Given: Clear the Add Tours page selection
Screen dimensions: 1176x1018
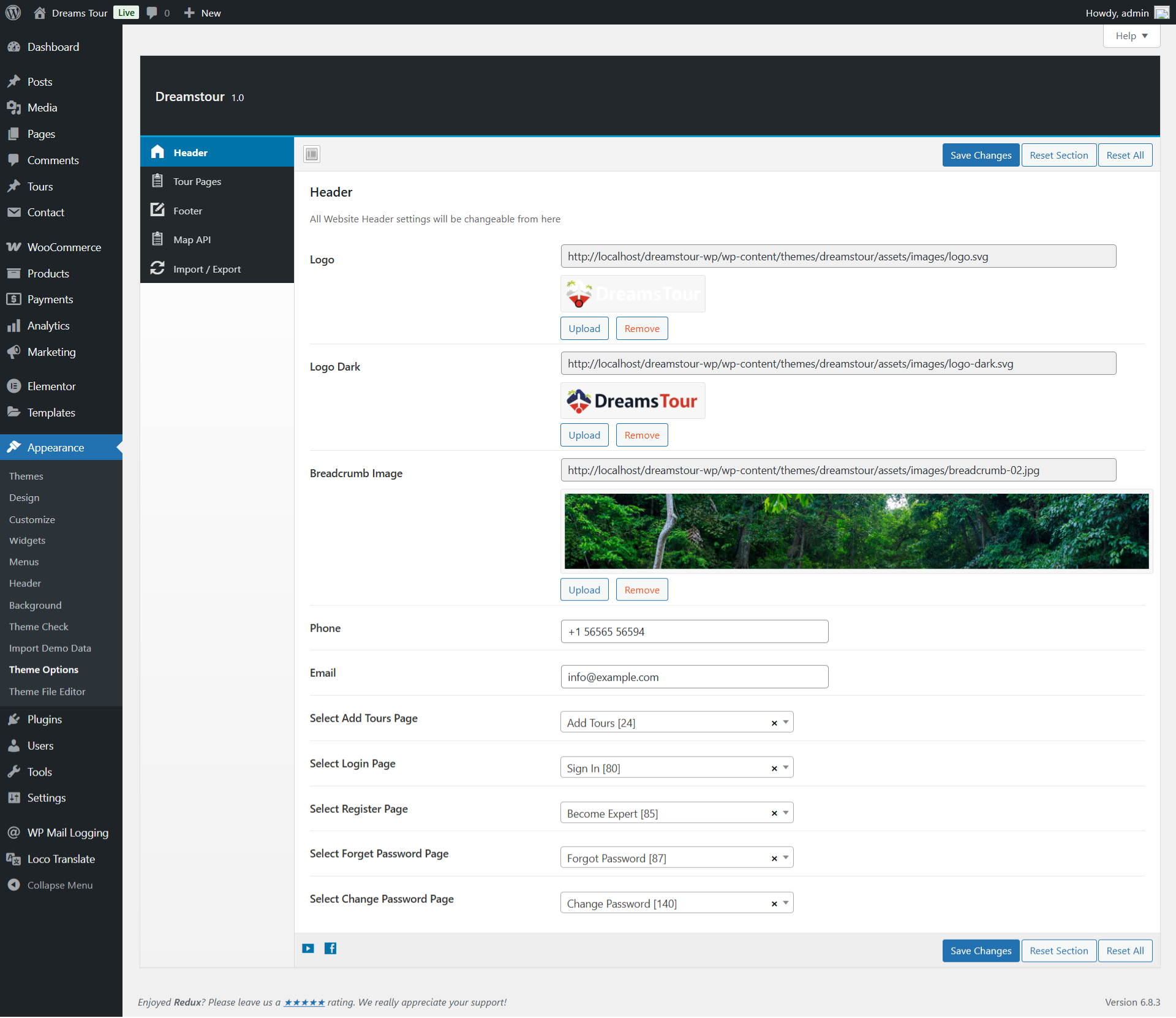Looking at the screenshot, I should 774,723.
